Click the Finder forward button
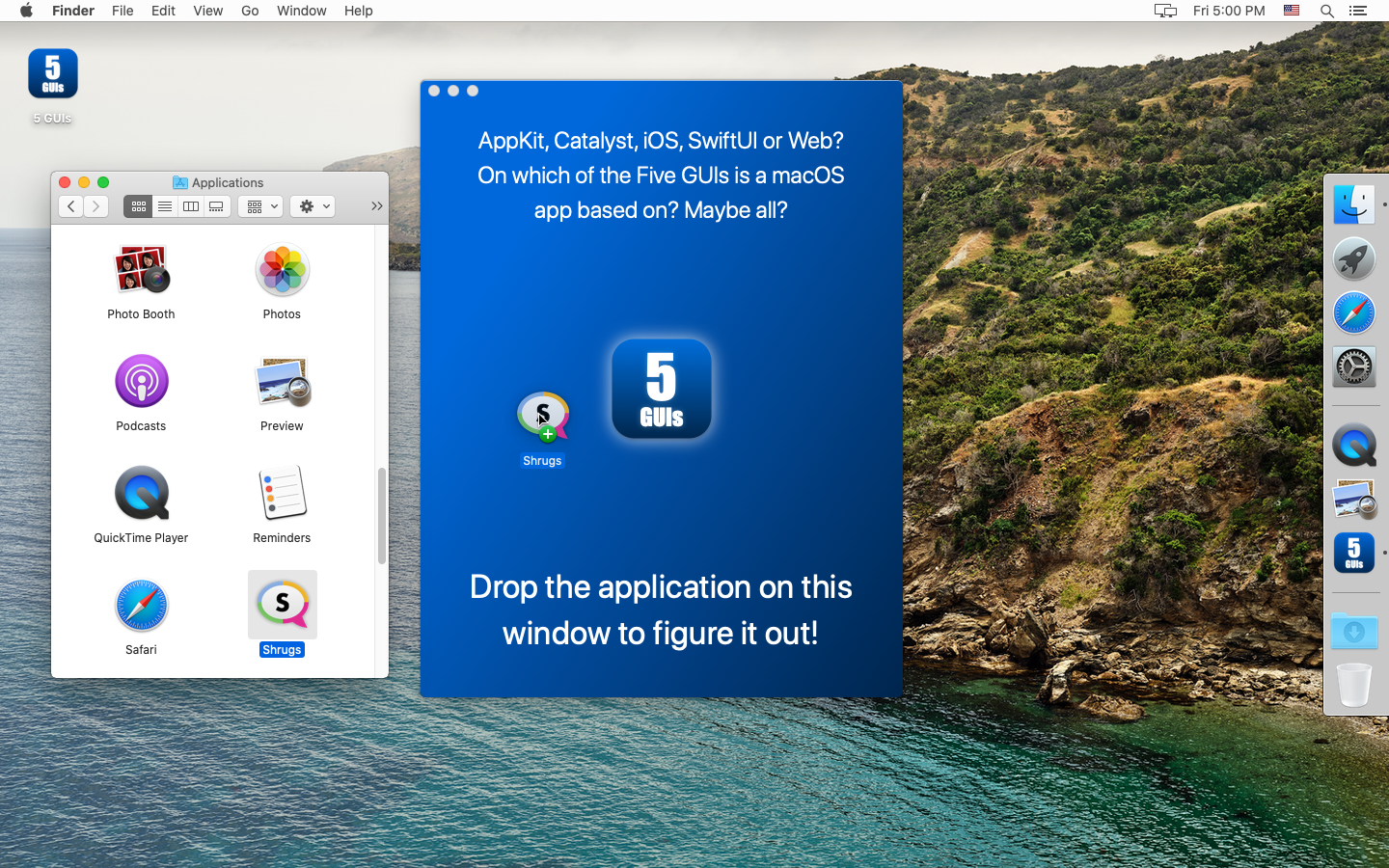Screen dimensions: 1389x868 point(95,206)
